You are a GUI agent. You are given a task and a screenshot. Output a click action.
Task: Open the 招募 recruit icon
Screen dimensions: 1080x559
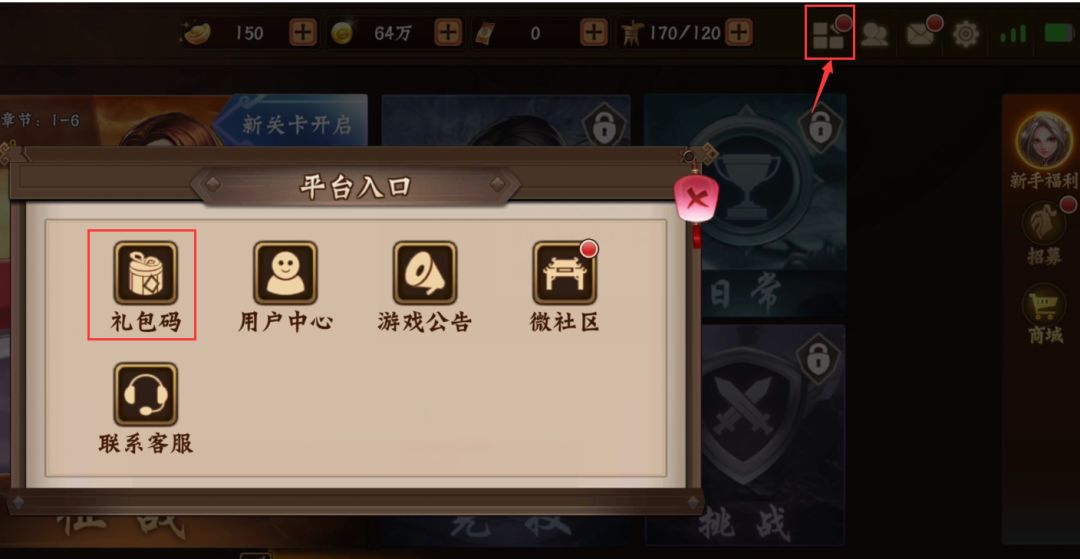[x=1044, y=224]
